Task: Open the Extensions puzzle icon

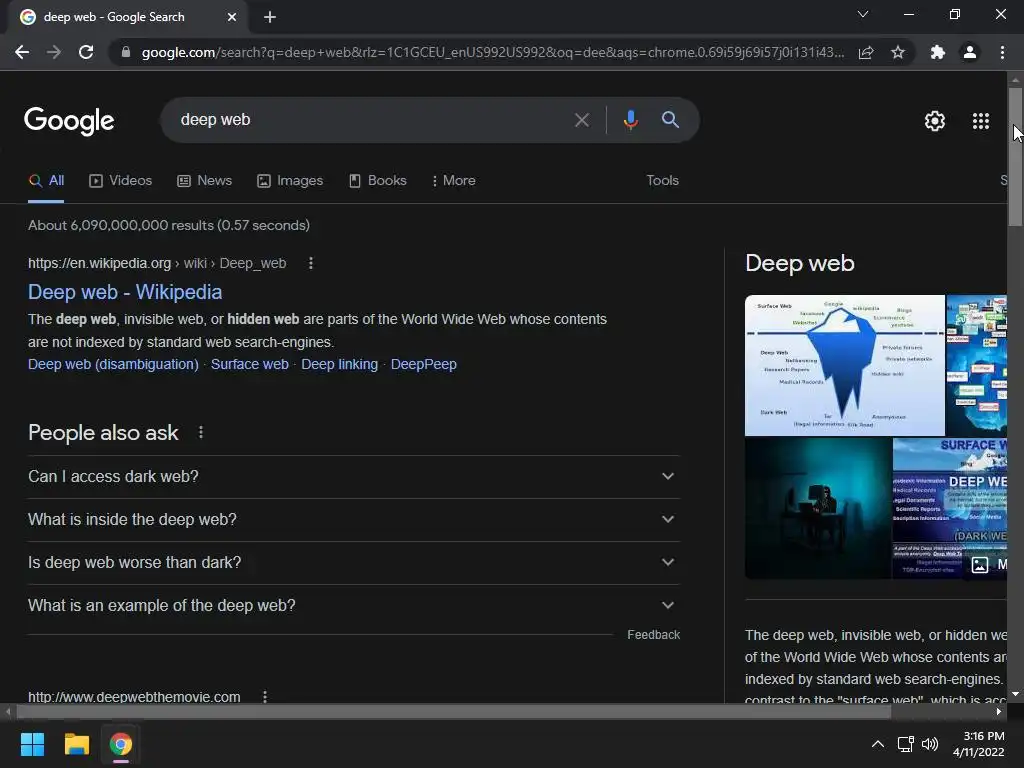Action: (x=938, y=52)
